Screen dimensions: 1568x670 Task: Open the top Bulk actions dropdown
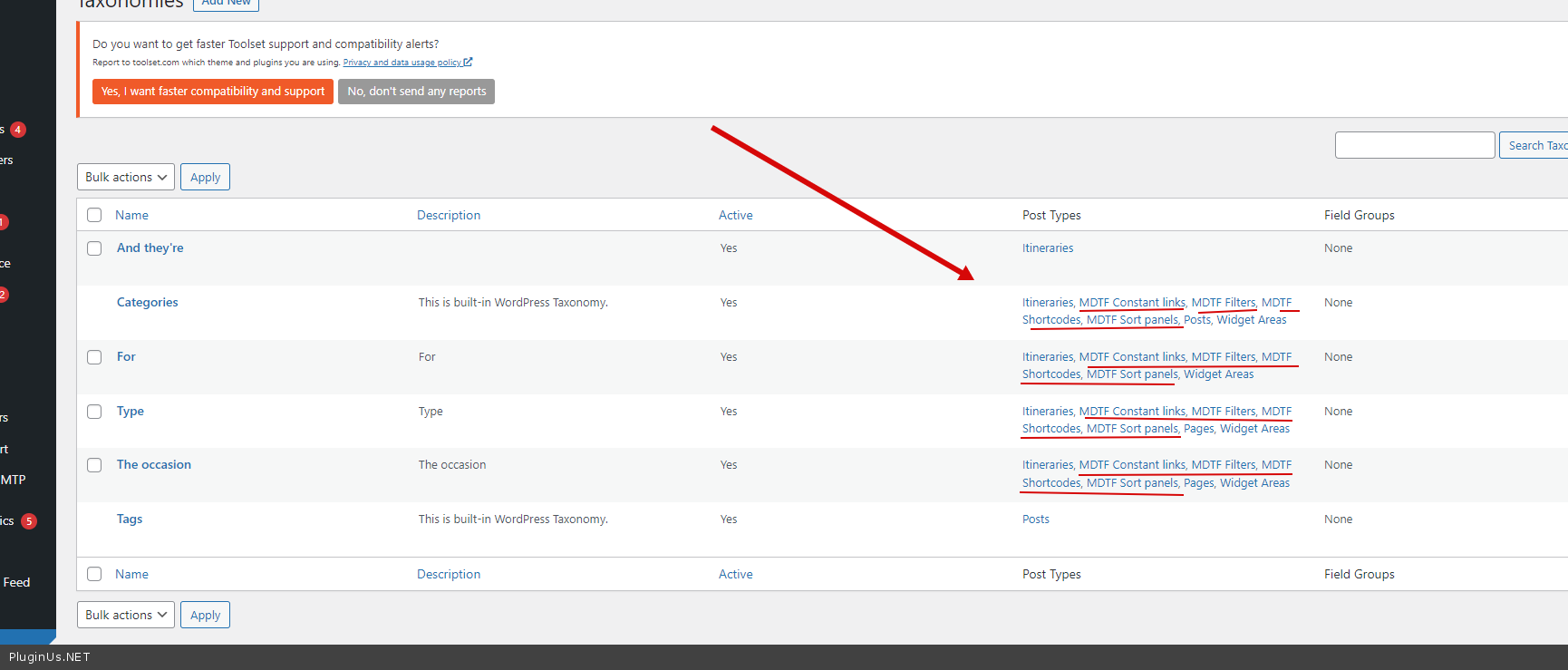point(126,177)
